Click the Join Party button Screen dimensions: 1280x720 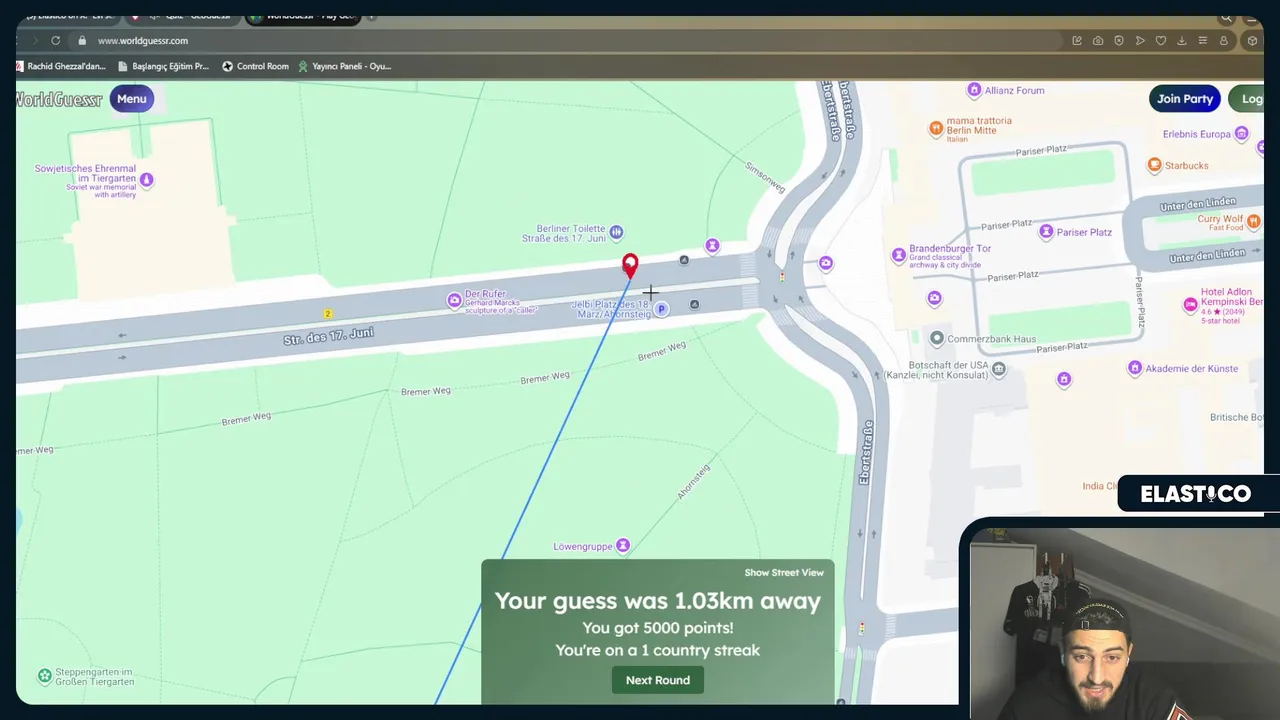click(1185, 98)
